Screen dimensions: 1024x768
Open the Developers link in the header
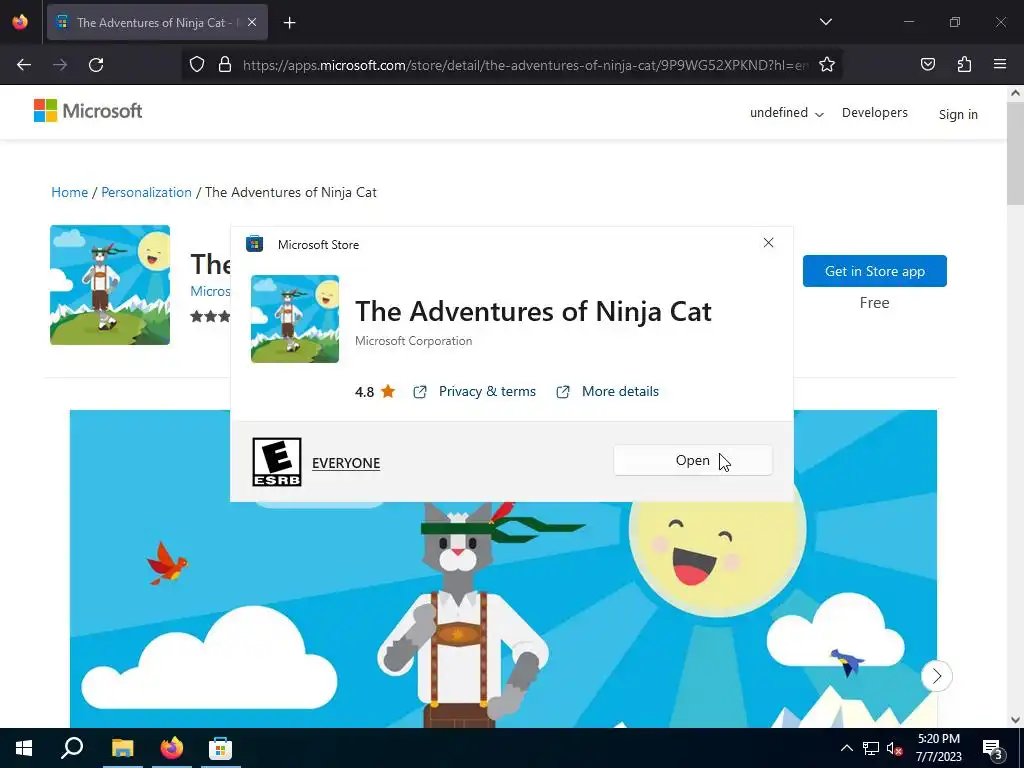pyautogui.click(x=874, y=113)
